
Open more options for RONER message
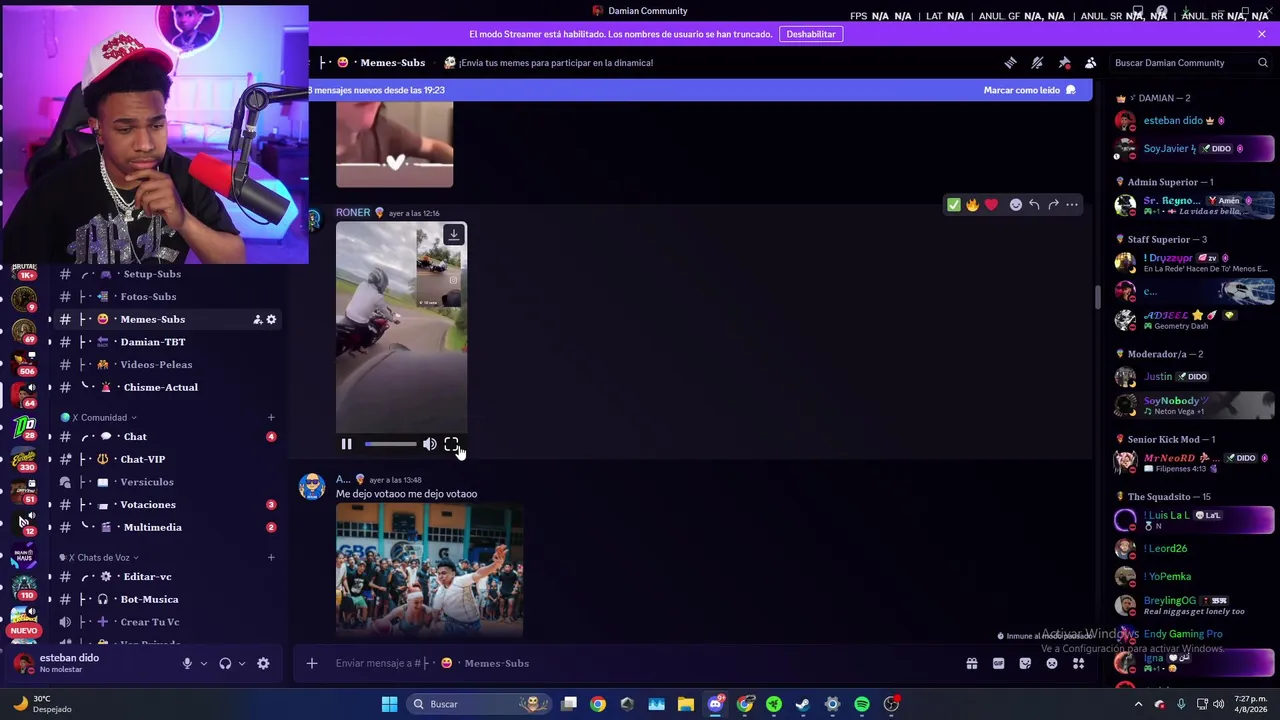pyautogui.click(x=1072, y=205)
